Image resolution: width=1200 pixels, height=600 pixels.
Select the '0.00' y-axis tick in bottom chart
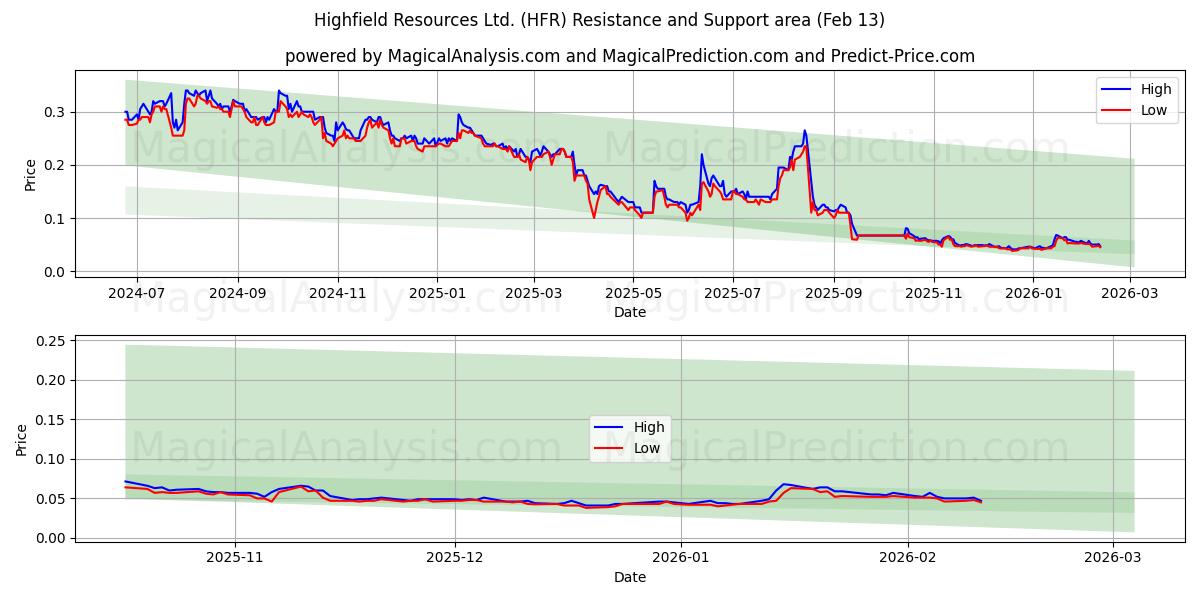(50, 538)
